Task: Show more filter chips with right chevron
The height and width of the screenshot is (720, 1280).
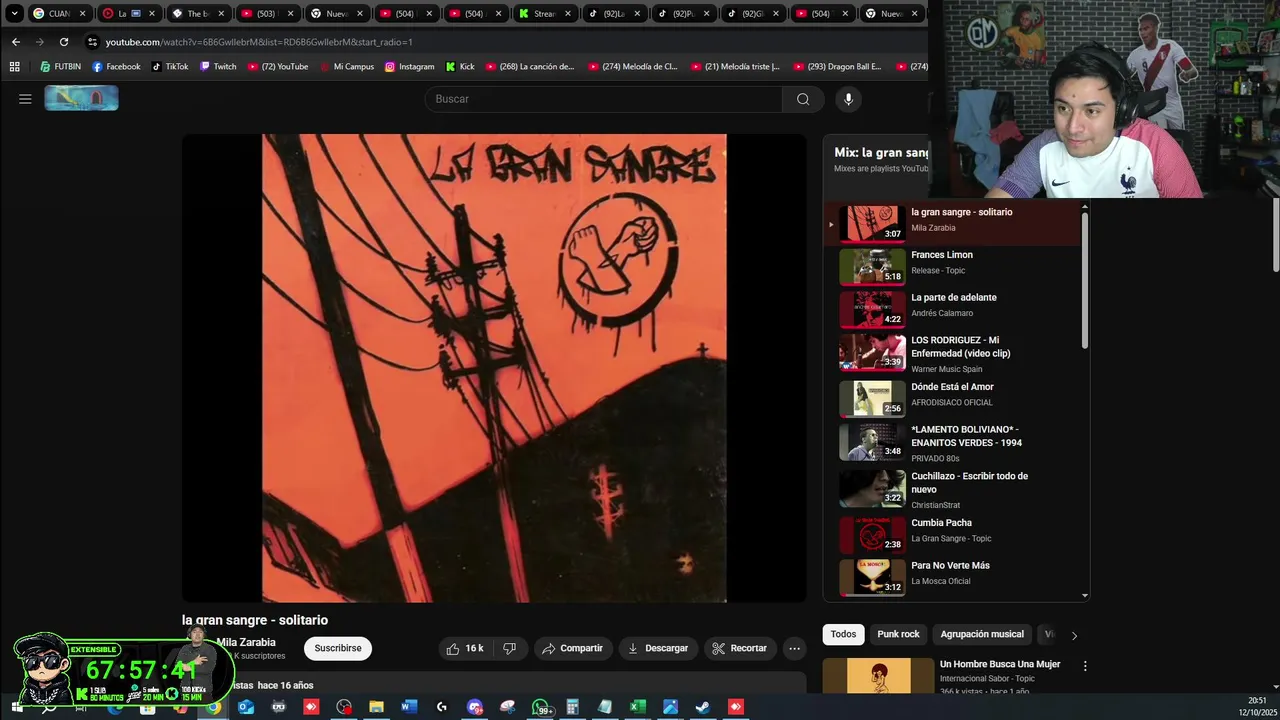Action: [1074, 635]
